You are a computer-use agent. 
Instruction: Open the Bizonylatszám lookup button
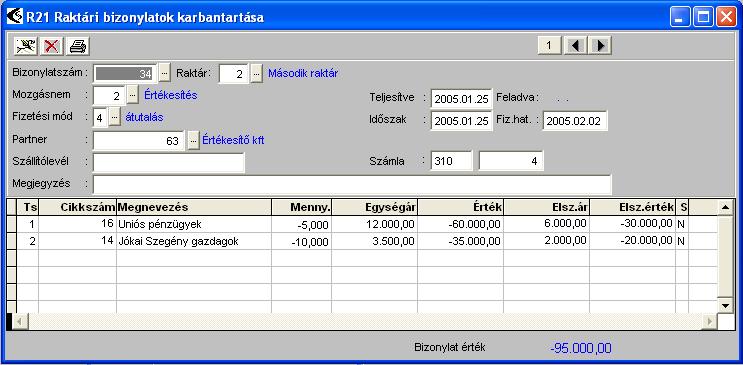(164, 73)
